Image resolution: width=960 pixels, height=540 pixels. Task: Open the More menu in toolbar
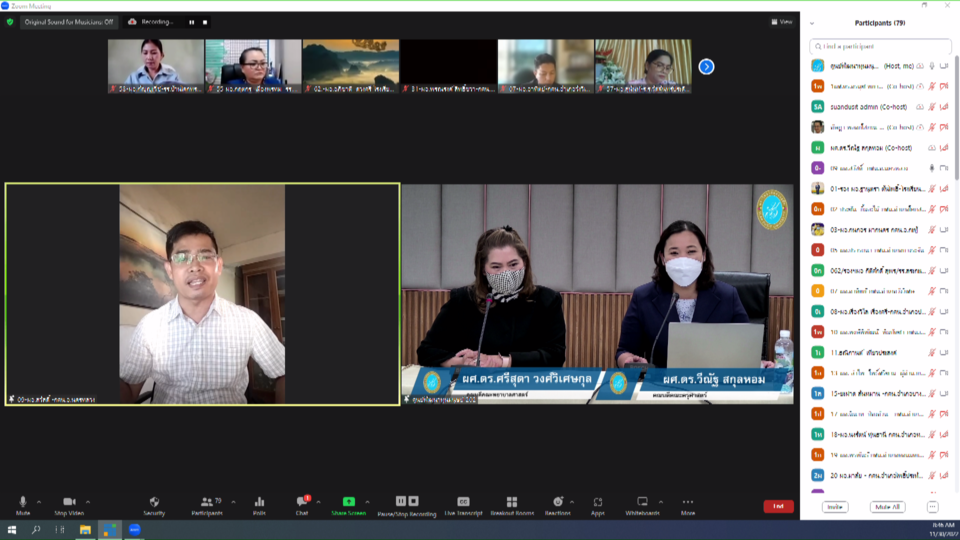pyautogui.click(x=687, y=503)
